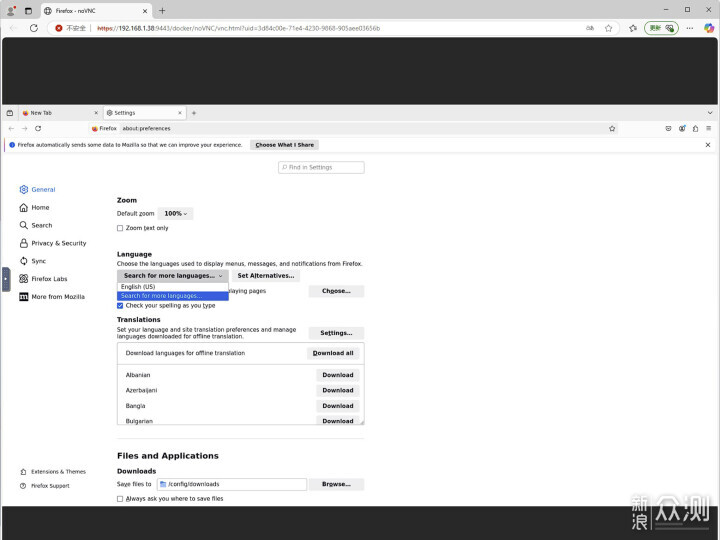Open the Home settings category
Screen dimensions: 720x540
coord(34,208)
